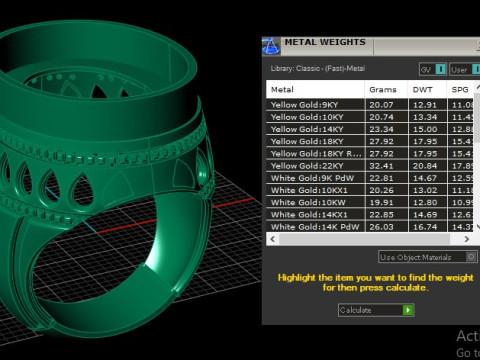Click the 26.03 grams value
Viewport: 480px width, 360px height.
[x=381, y=227]
